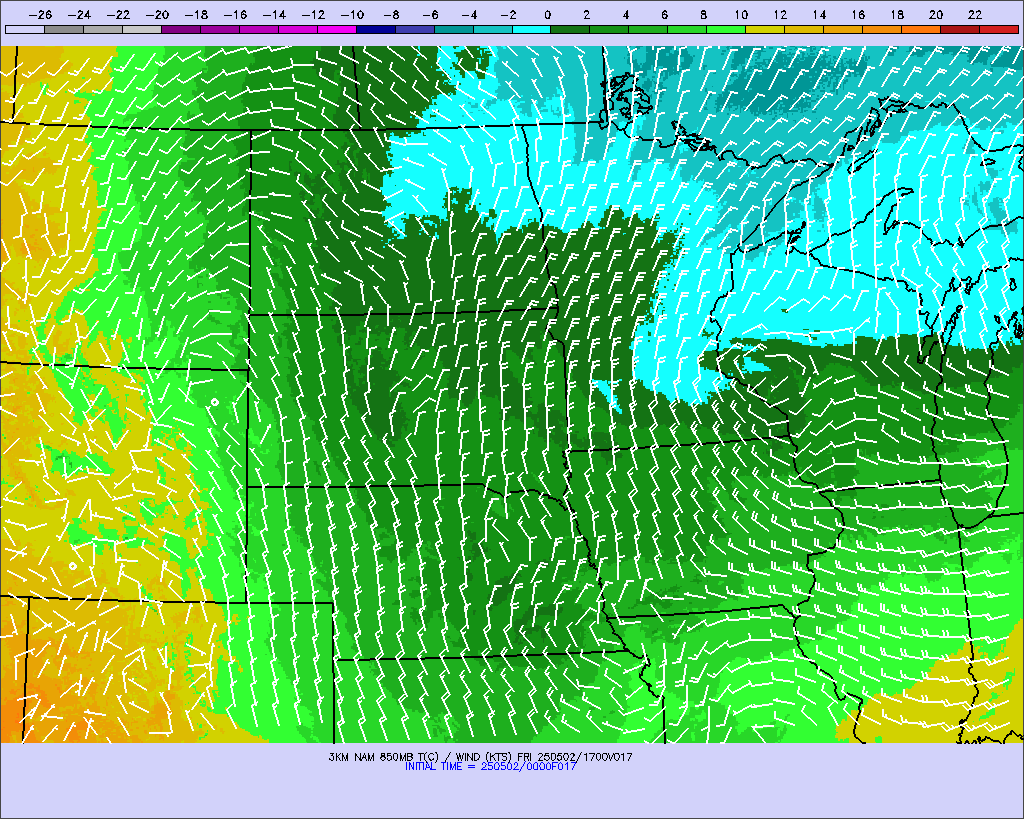
Task: Choose the yellow swatch between 10 and 12
Action: click(765, 29)
